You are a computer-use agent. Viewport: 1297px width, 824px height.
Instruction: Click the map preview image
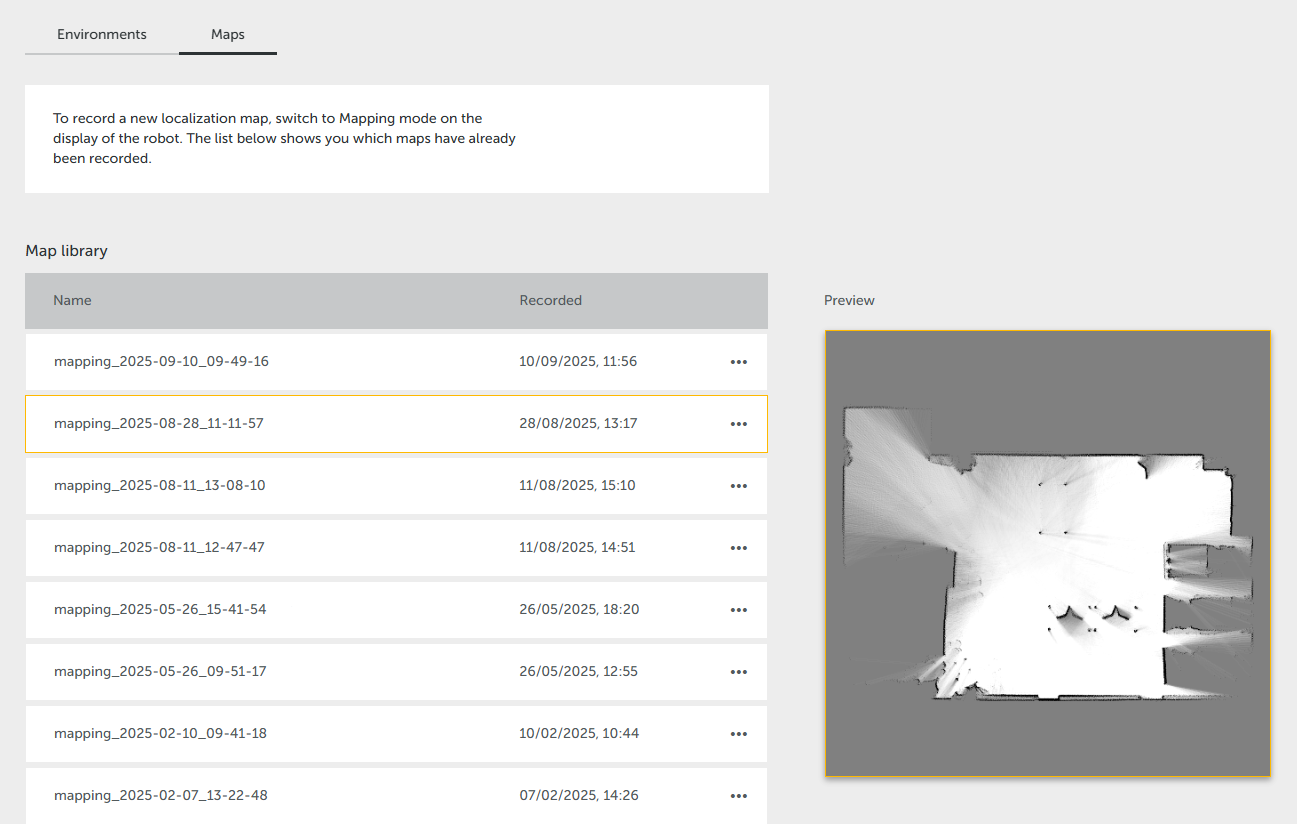click(1048, 554)
